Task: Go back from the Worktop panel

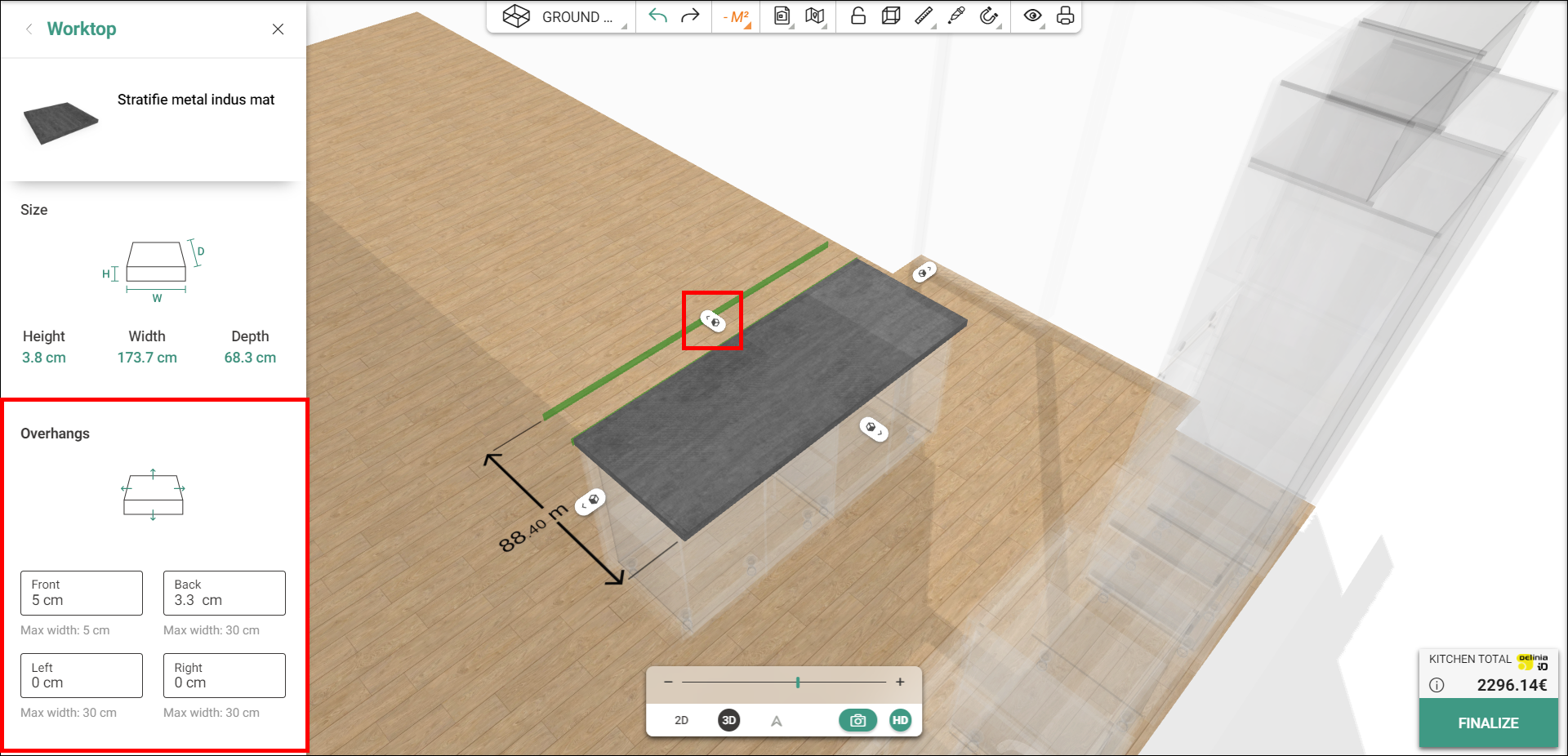Action: [29, 29]
